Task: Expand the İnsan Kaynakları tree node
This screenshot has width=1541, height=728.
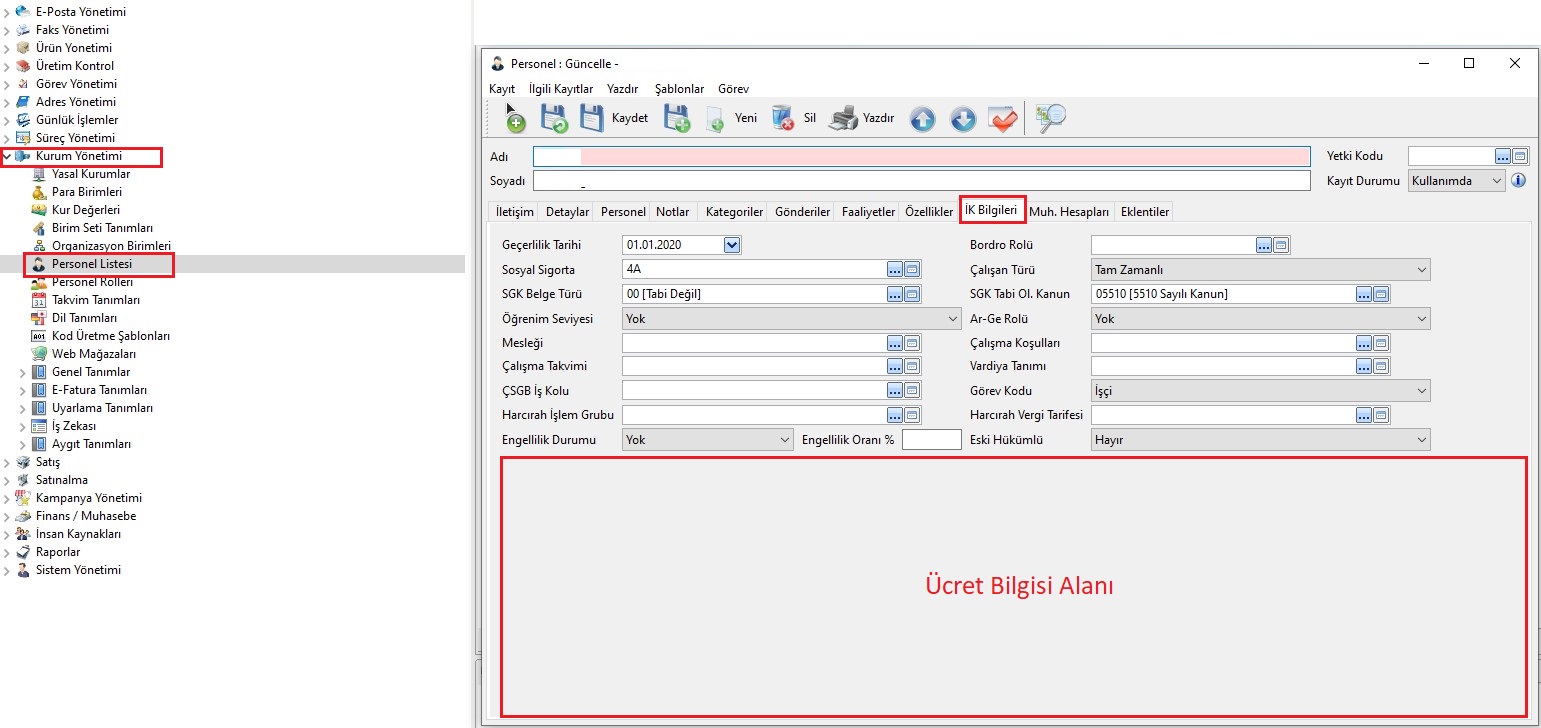Action: 8,534
